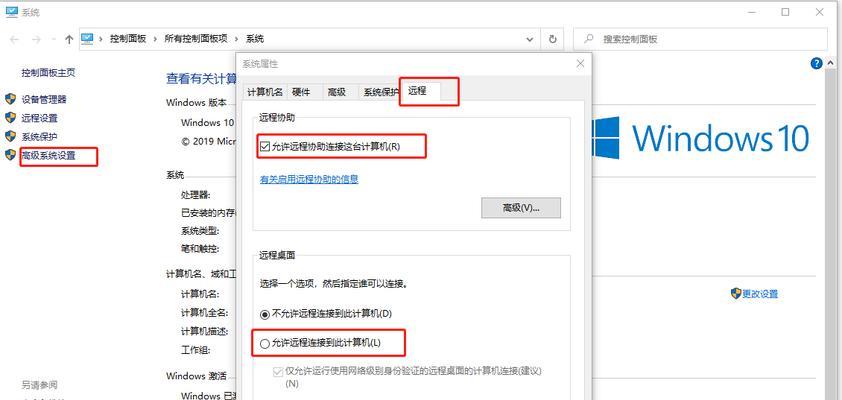
Task: Click the shield icon beside 设备管理器
Action: 10,99
